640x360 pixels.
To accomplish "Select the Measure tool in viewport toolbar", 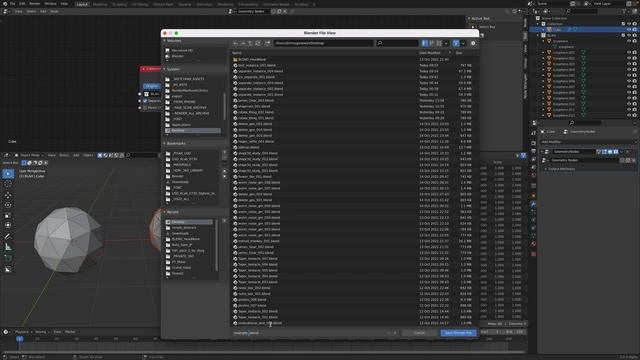I will (x=8, y=247).
